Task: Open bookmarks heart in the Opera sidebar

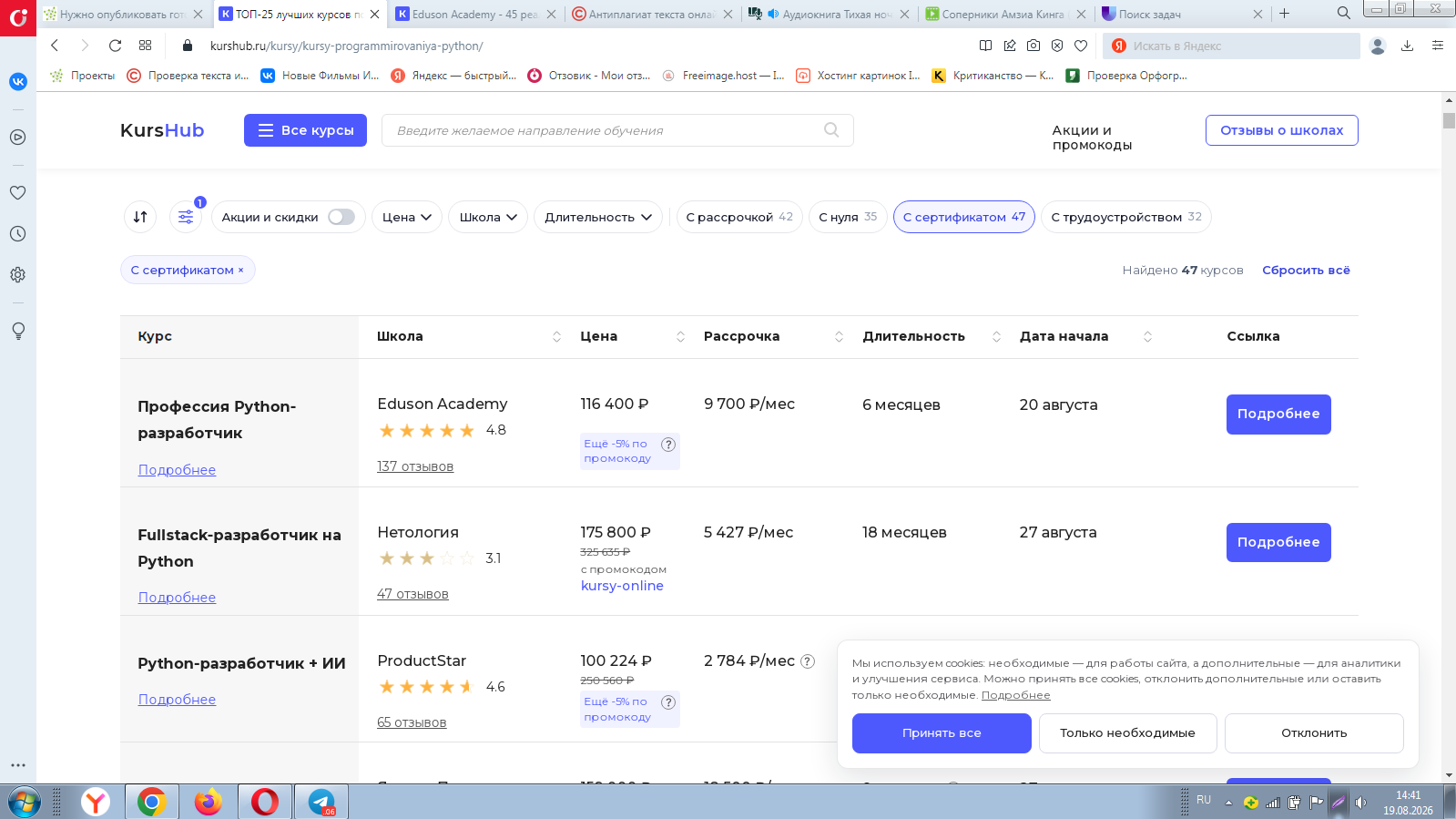Action: pyautogui.click(x=17, y=193)
